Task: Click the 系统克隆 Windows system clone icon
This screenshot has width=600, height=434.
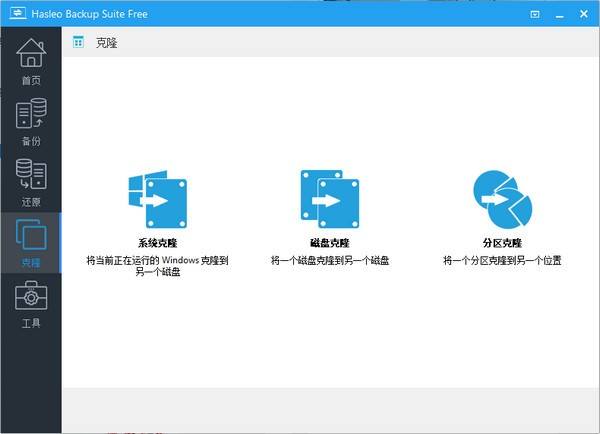Action: [x=158, y=199]
